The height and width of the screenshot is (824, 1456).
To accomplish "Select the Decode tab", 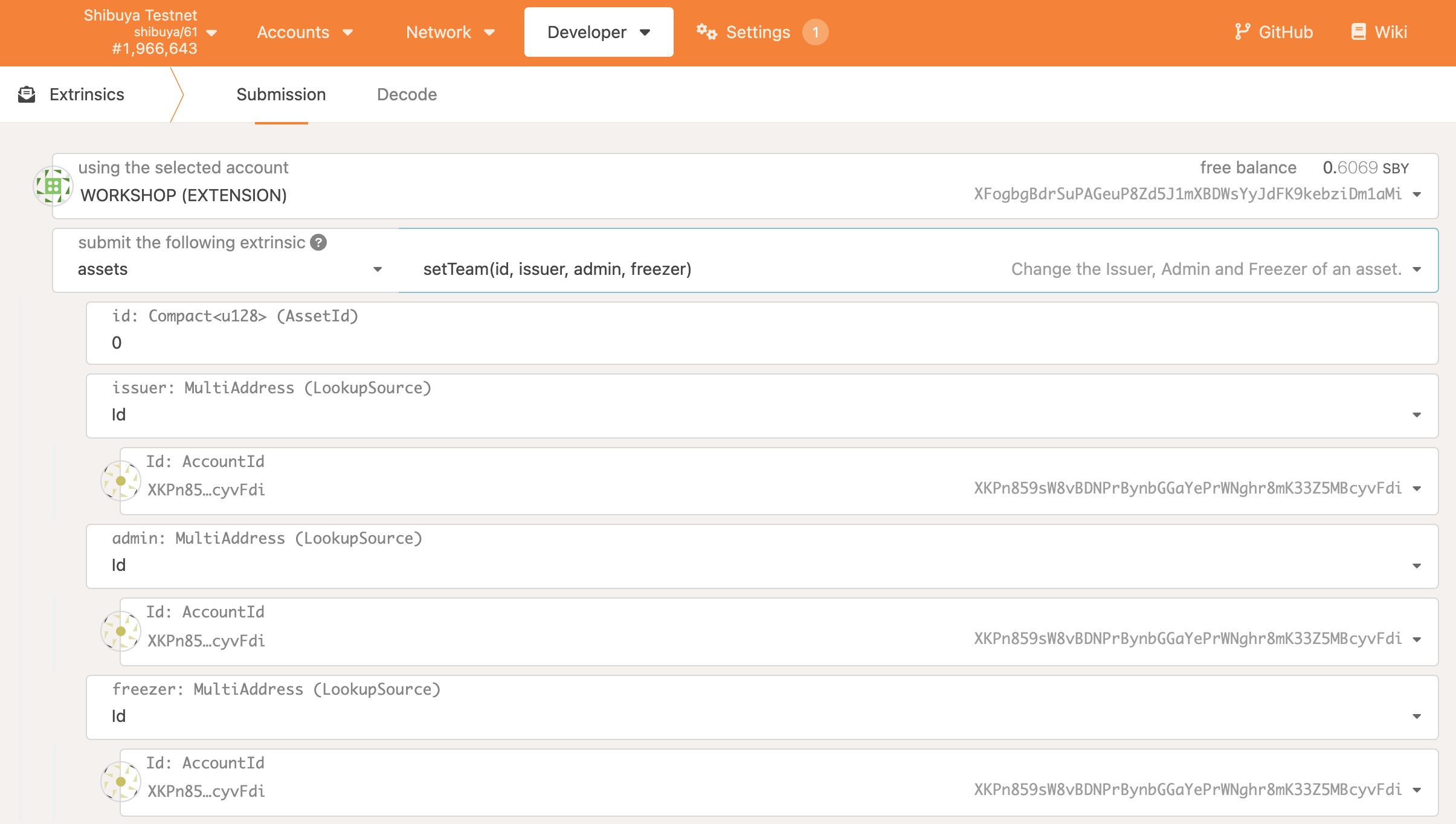I will (x=406, y=94).
